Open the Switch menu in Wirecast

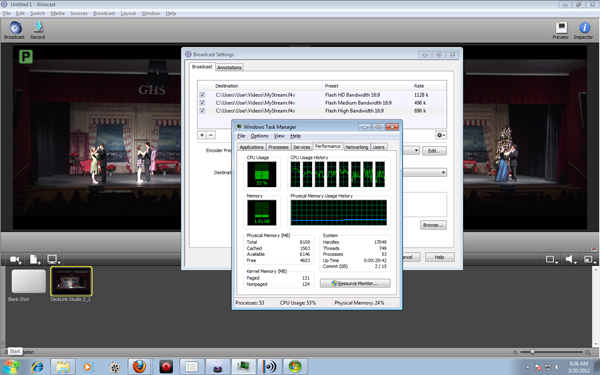(37, 13)
